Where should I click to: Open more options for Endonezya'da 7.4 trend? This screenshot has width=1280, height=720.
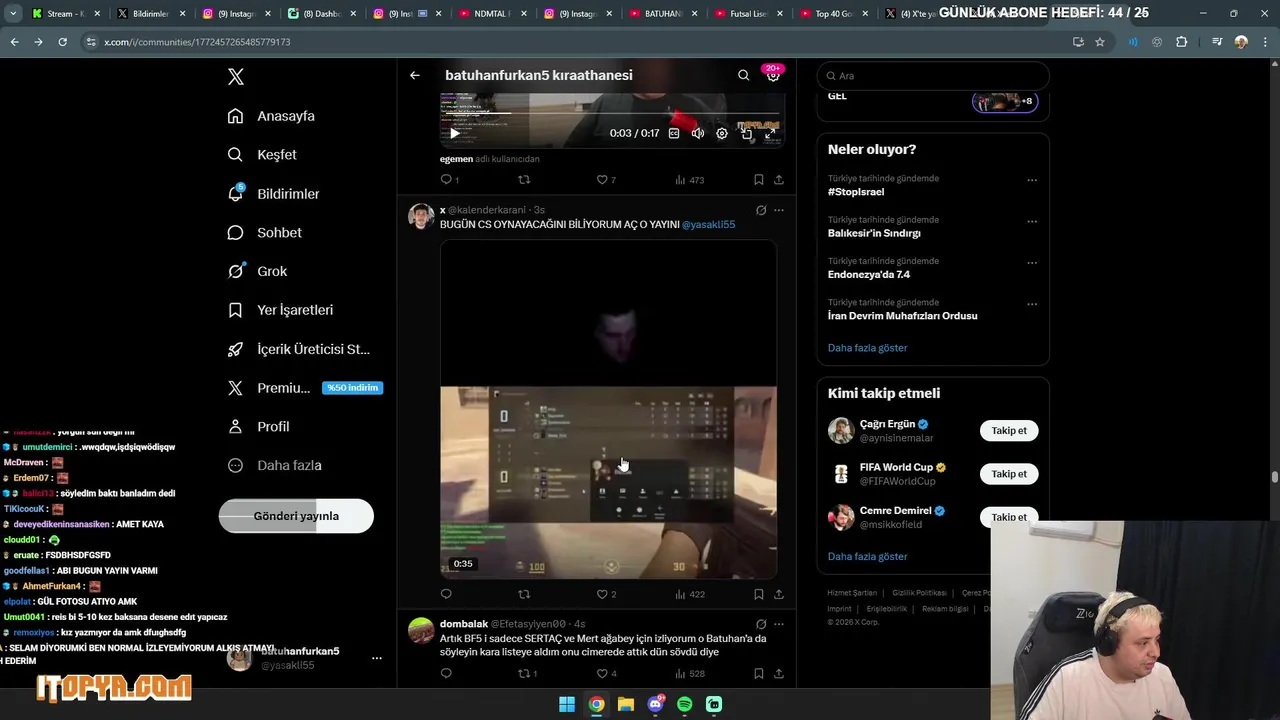tap(1032, 263)
